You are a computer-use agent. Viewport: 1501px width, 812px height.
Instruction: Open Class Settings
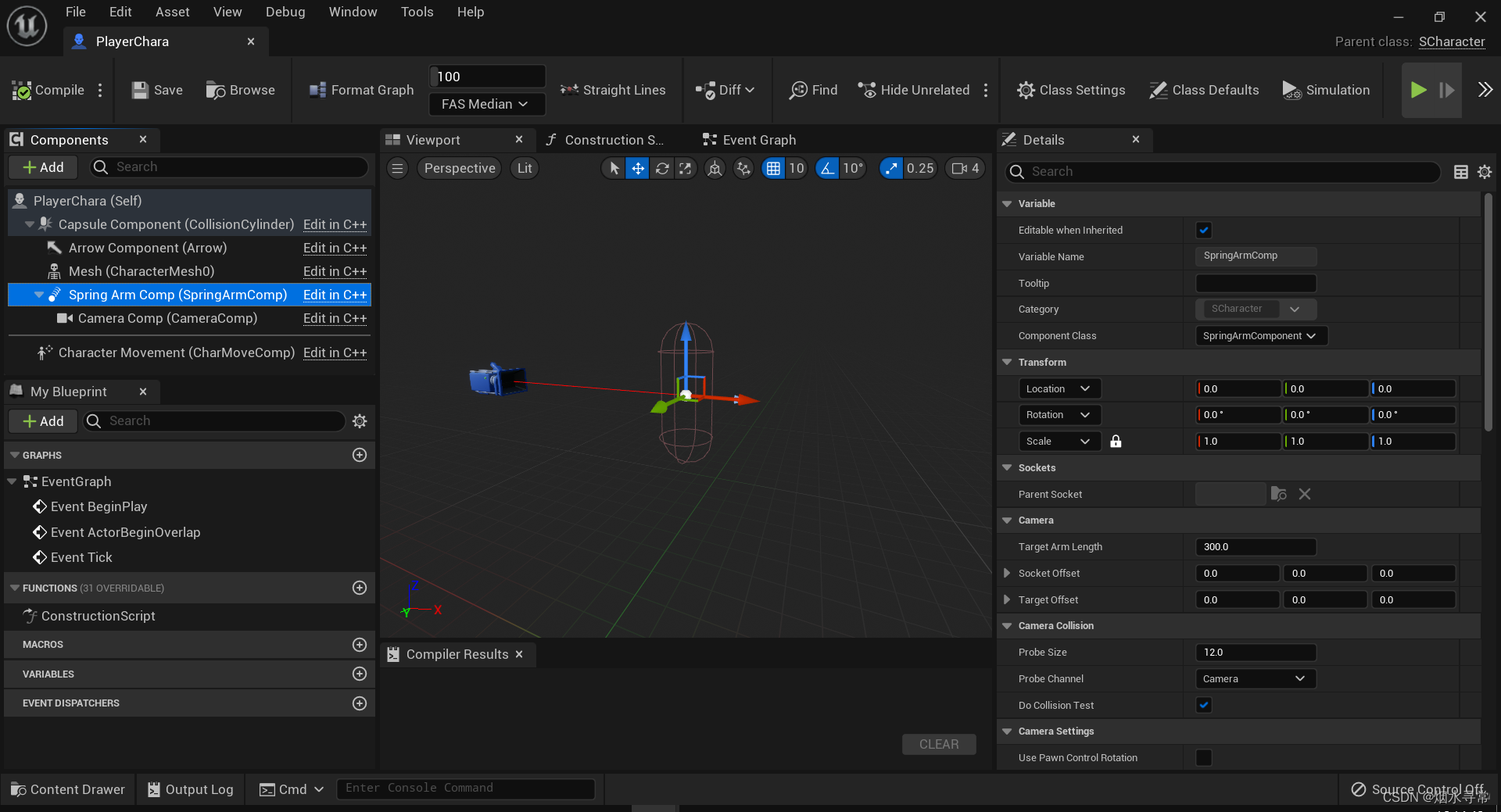pyautogui.click(x=1071, y=90)
